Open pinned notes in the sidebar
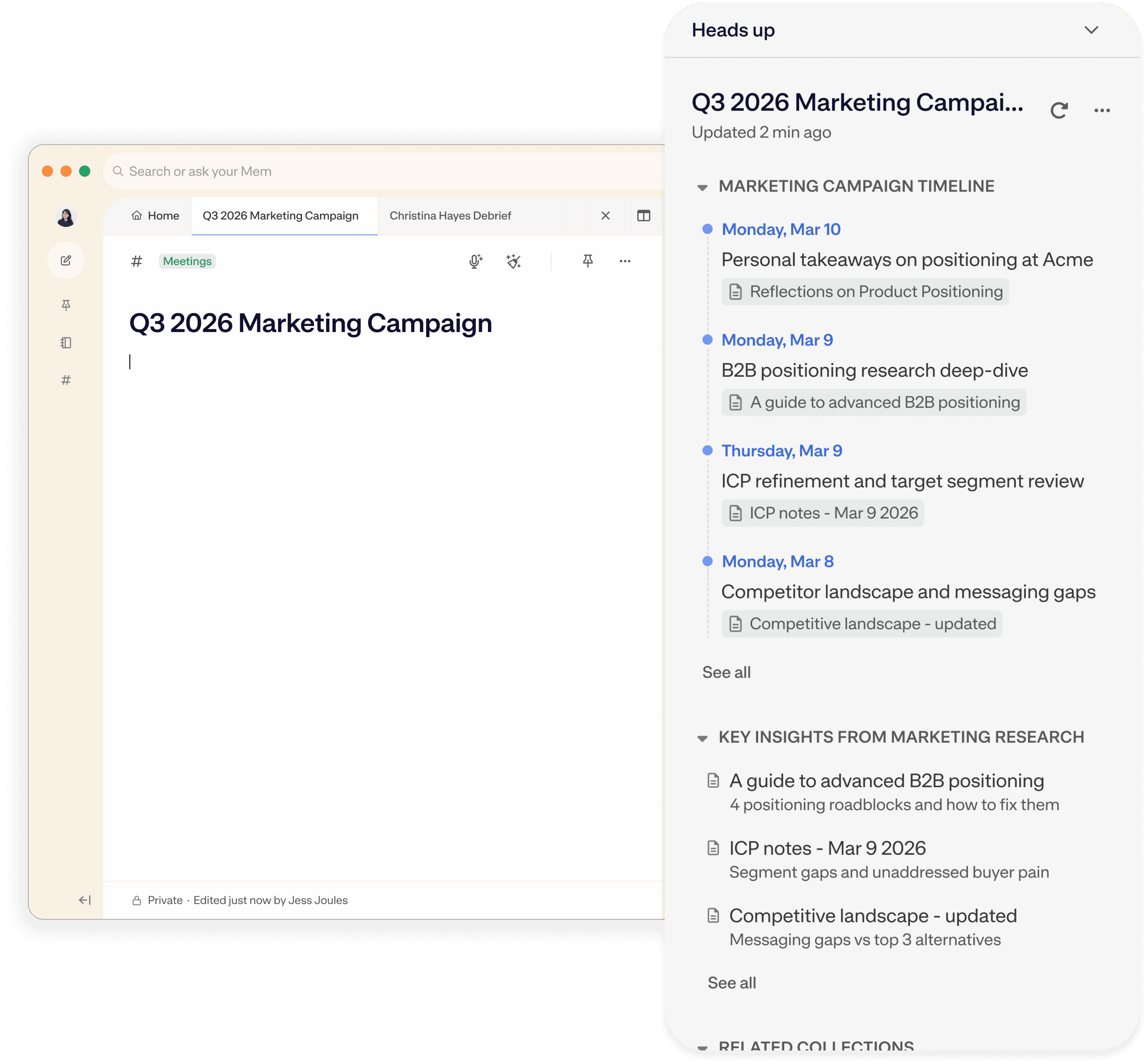This screenshot has width=1148, height=1064. [x=66, y=305]
